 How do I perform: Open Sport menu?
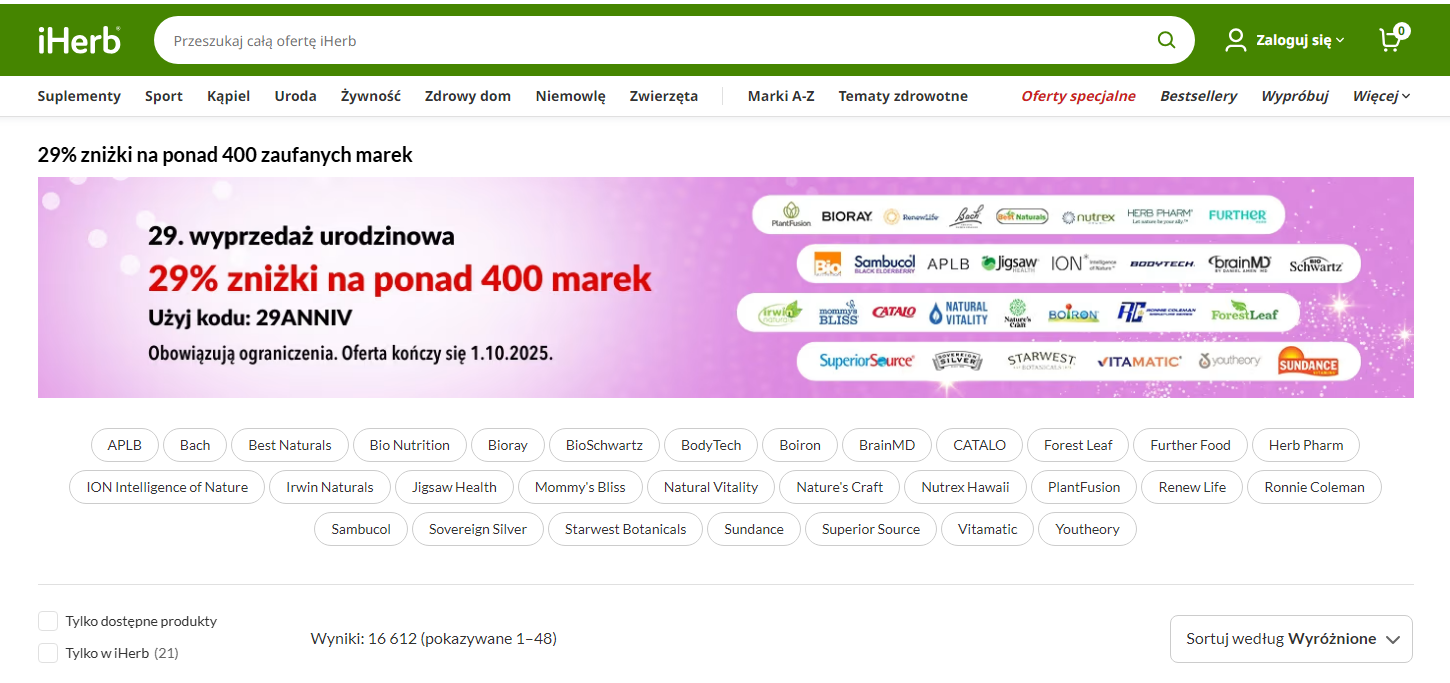point(164,96)
